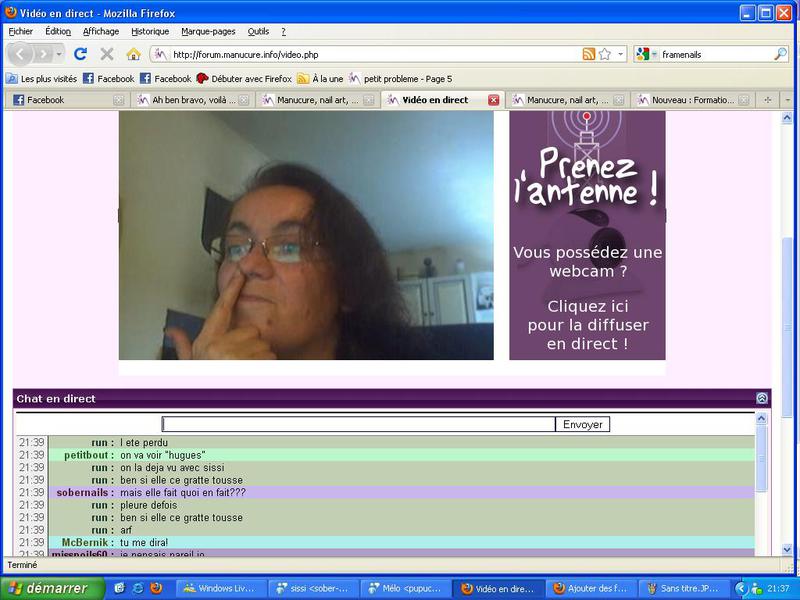Click the RSS feed icon in address bar
Image resolution: width=800 pixels, height=600 pixels.
pyautogui.click(x=589, y=54)
